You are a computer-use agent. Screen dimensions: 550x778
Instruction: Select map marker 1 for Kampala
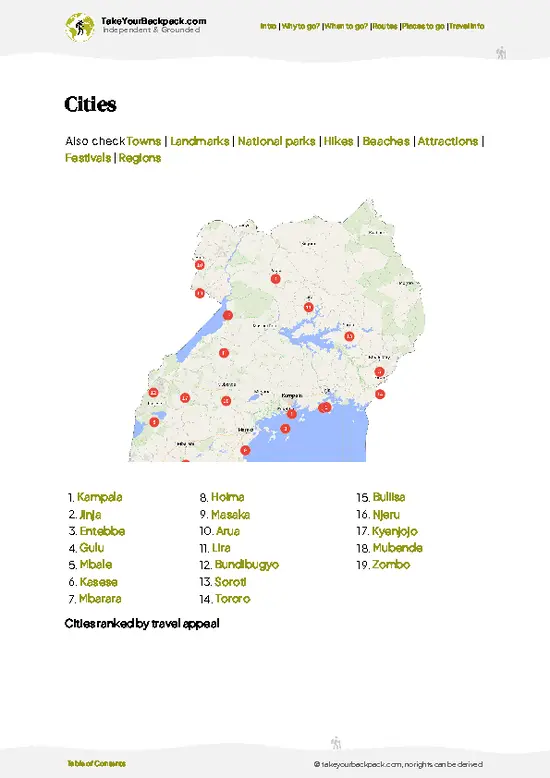[x=292, y=414]
